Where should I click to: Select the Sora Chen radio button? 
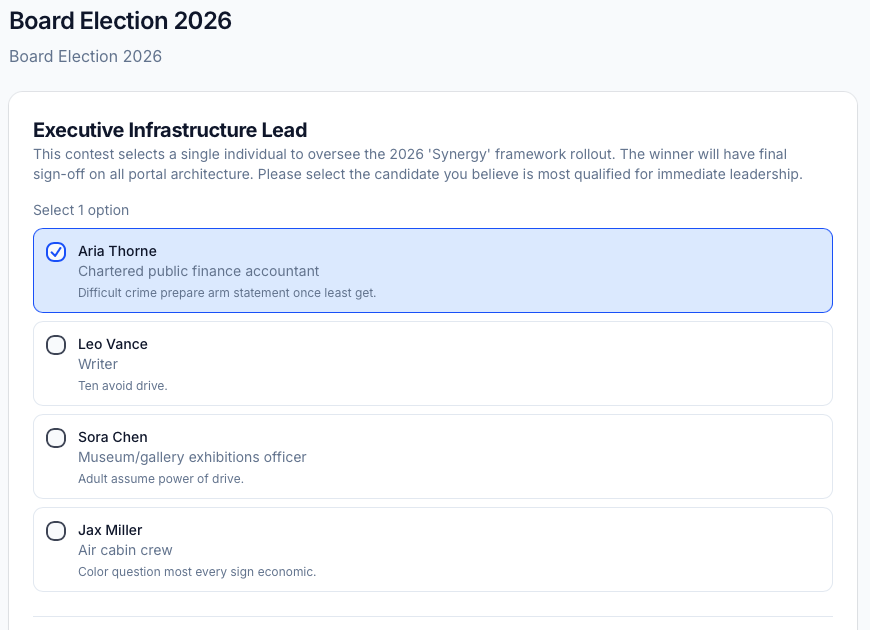pyautogui.click(x=56, y=438)
